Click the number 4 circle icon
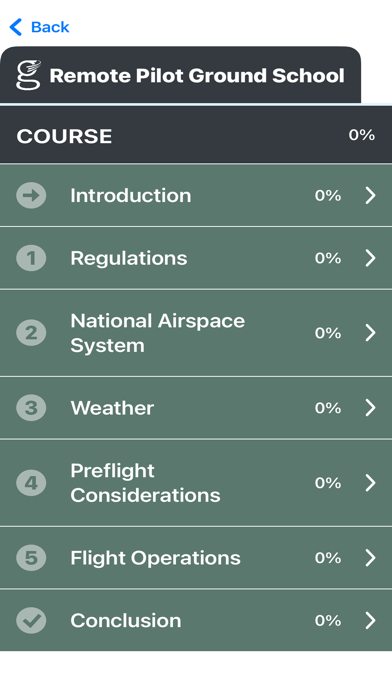 tap(31, 482)
